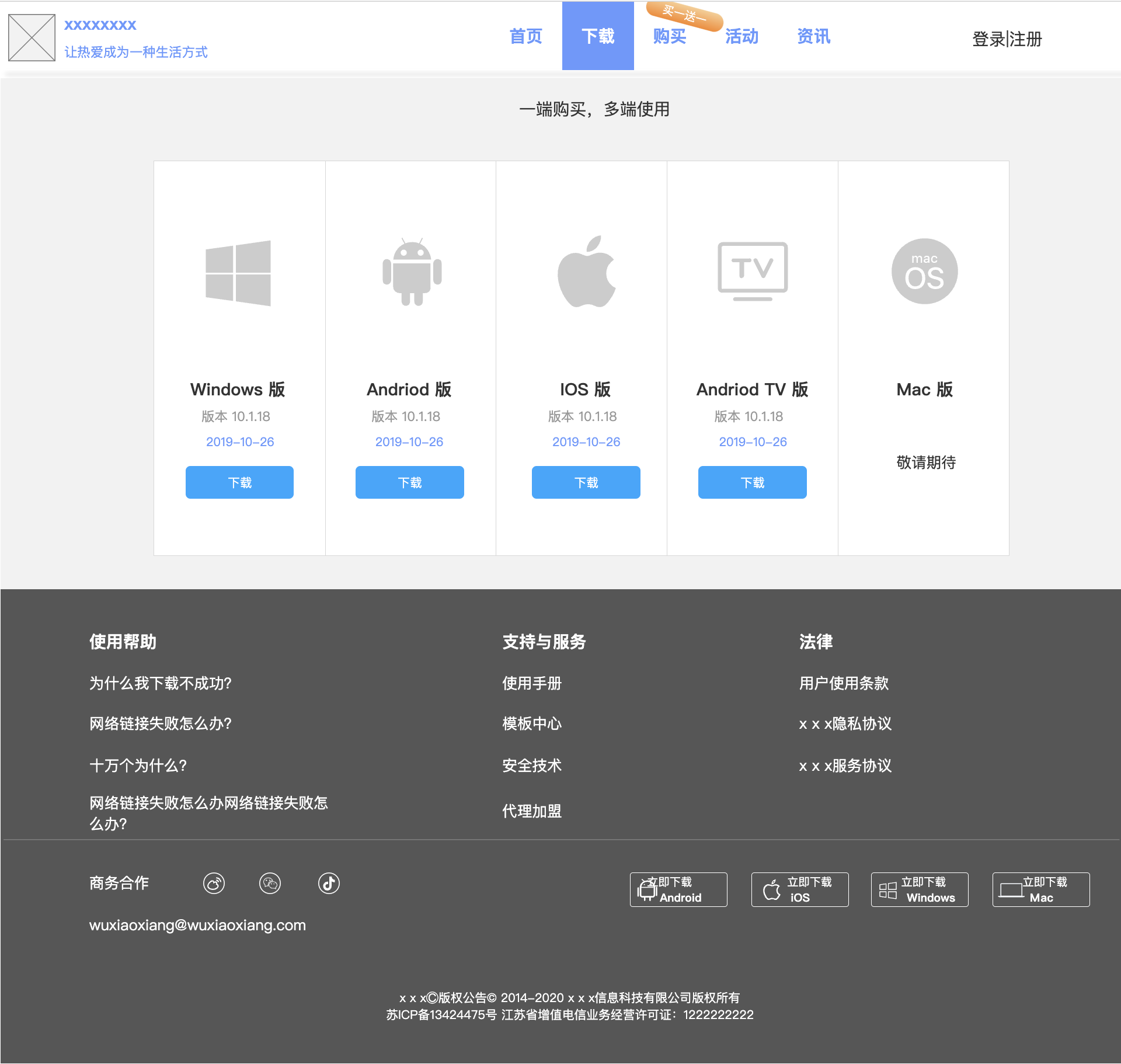Click footer 立即下载 Mac button

point(1041,889)
